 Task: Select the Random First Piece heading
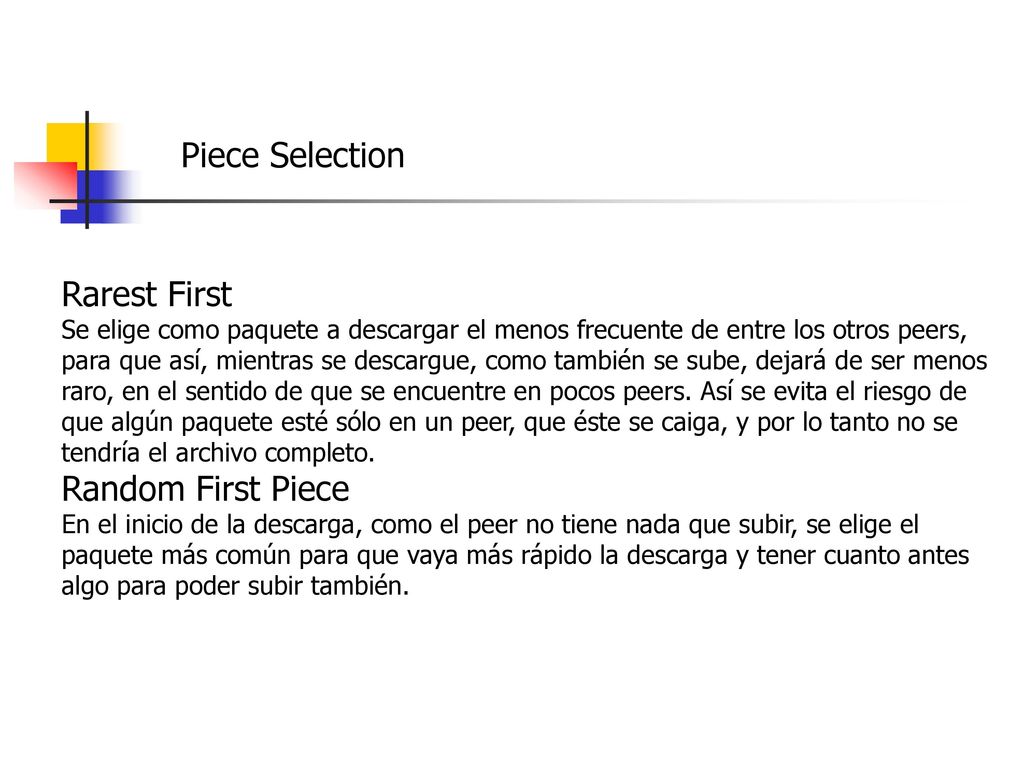coord(205,489)
